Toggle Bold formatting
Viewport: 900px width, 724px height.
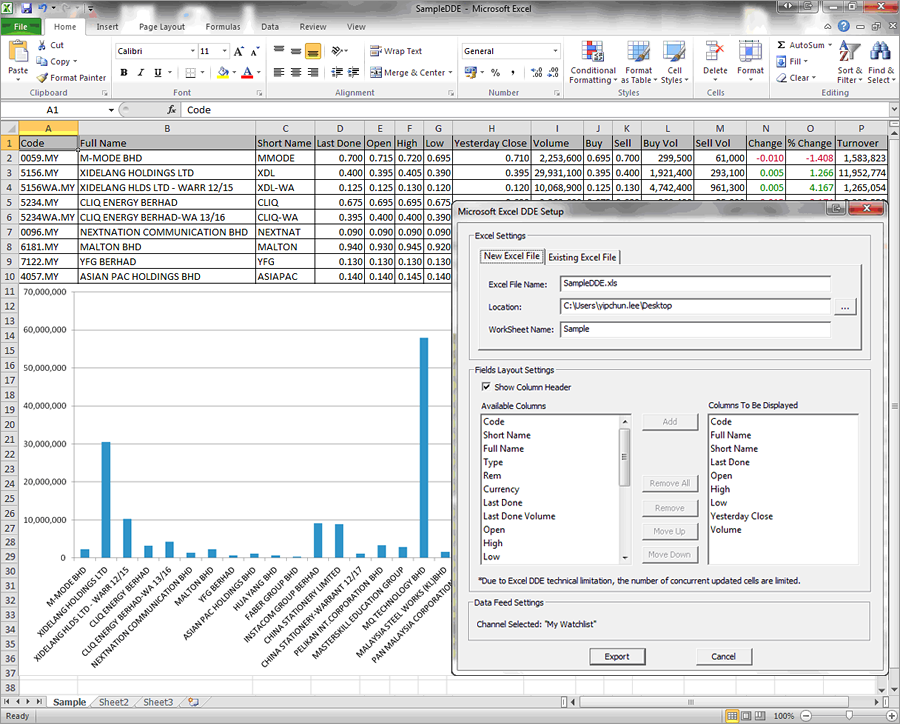pos(124,72)
